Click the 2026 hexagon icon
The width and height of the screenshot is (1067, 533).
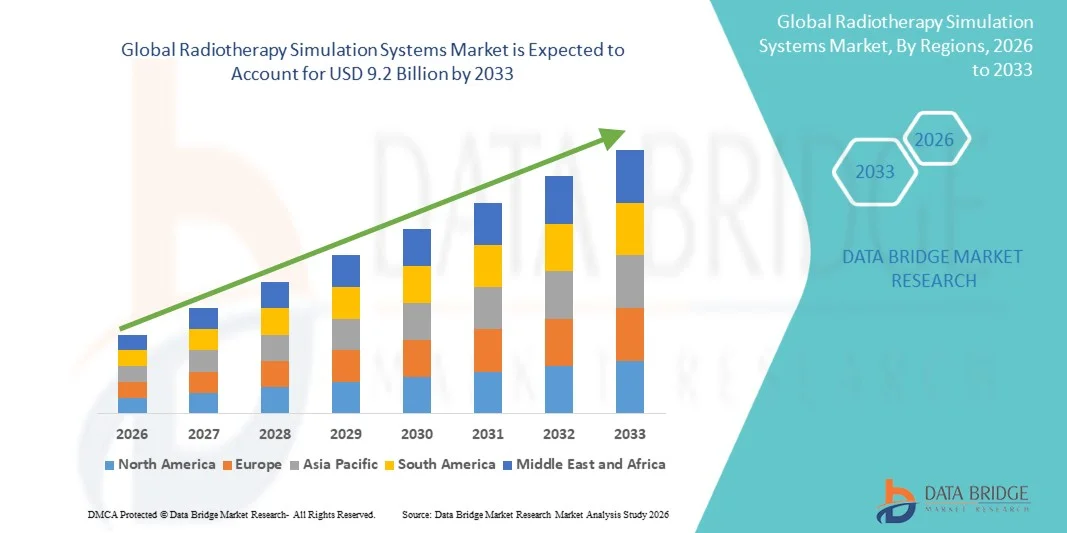coord(934,139)
